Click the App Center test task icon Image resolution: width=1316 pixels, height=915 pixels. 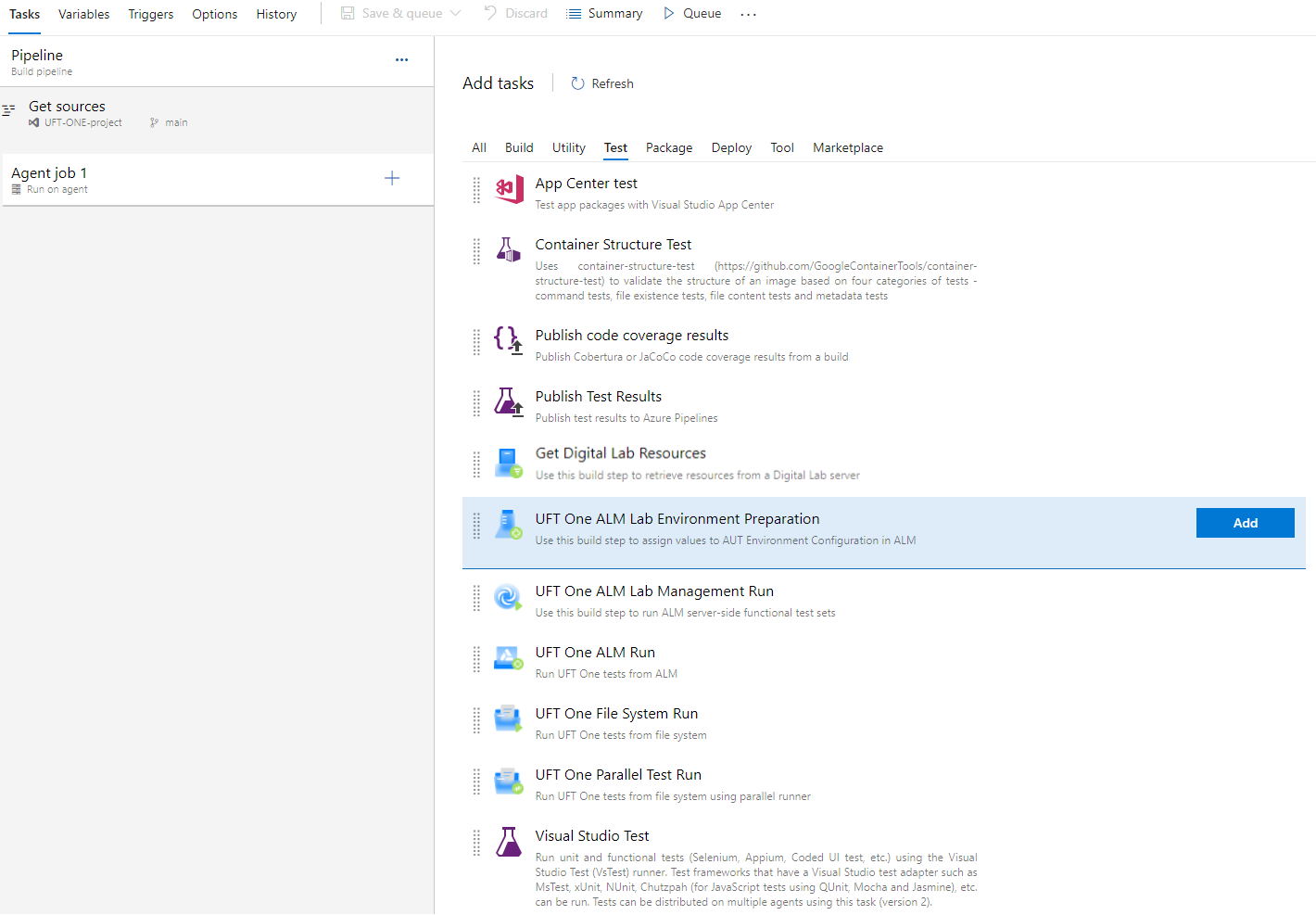[508, 190]
